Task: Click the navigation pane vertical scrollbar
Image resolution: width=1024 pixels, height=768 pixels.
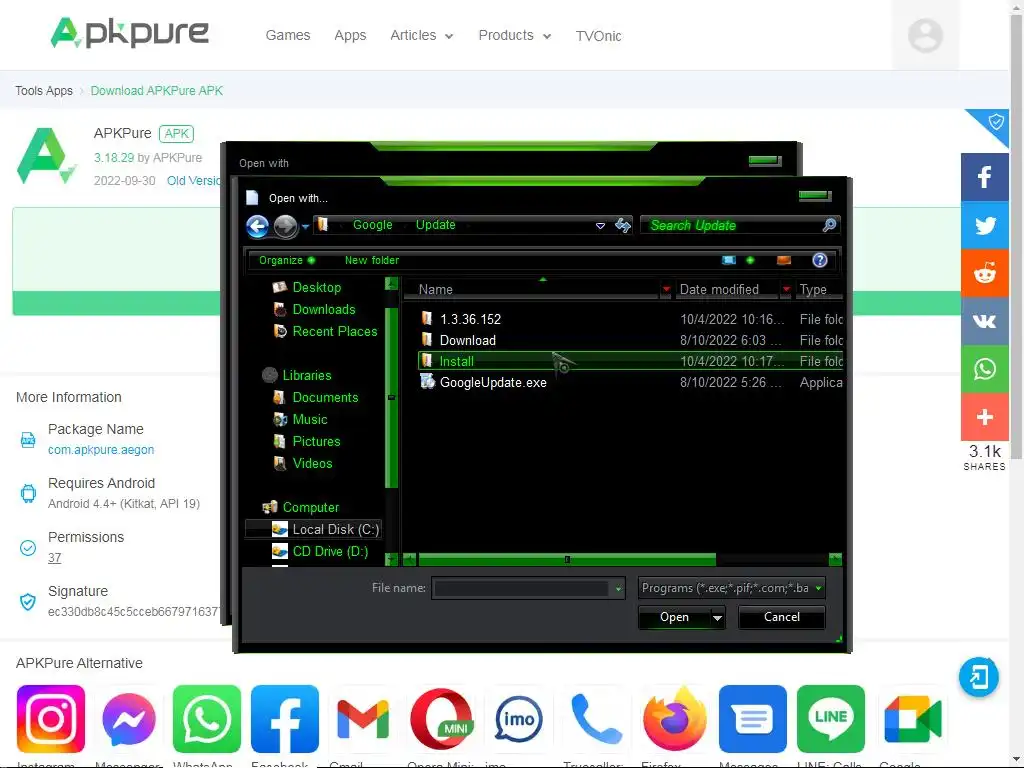Action: pyautogui.click(x=391, y=397)
